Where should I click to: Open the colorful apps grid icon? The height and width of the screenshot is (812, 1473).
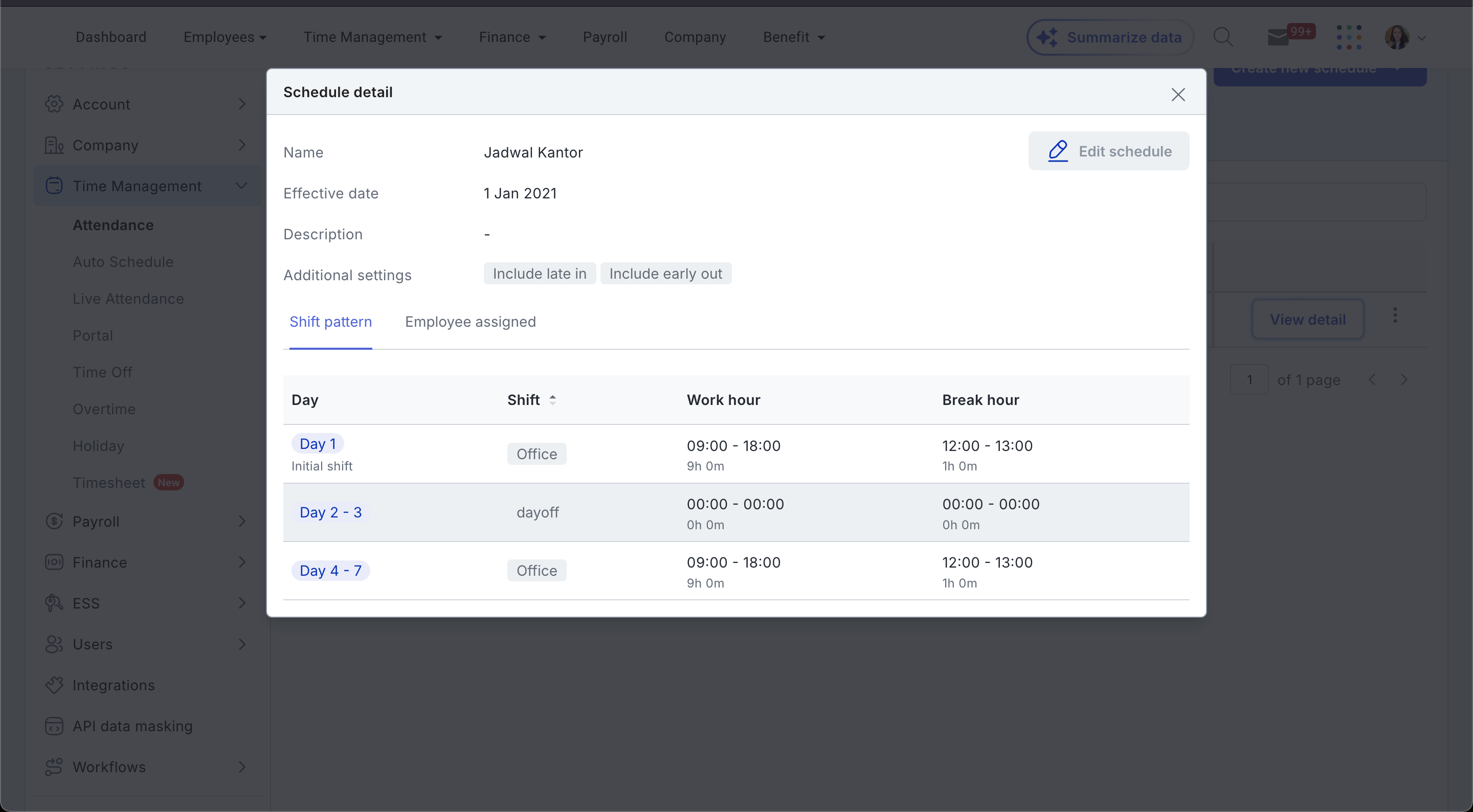pos(1349,37)
